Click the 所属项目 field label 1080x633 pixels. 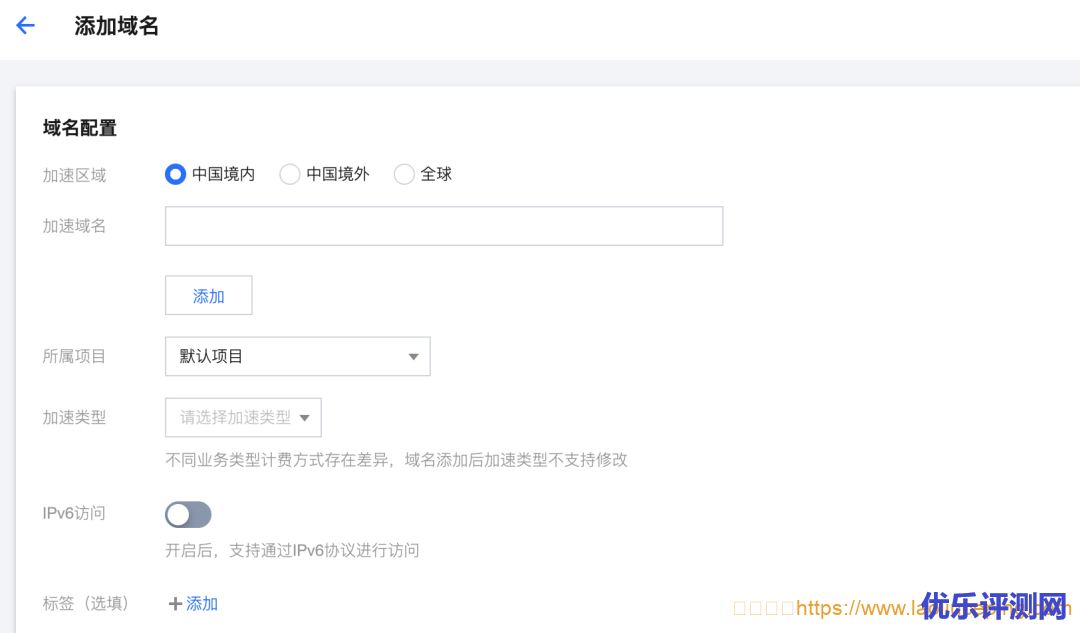pyautogui.click(x=74, y=356)
